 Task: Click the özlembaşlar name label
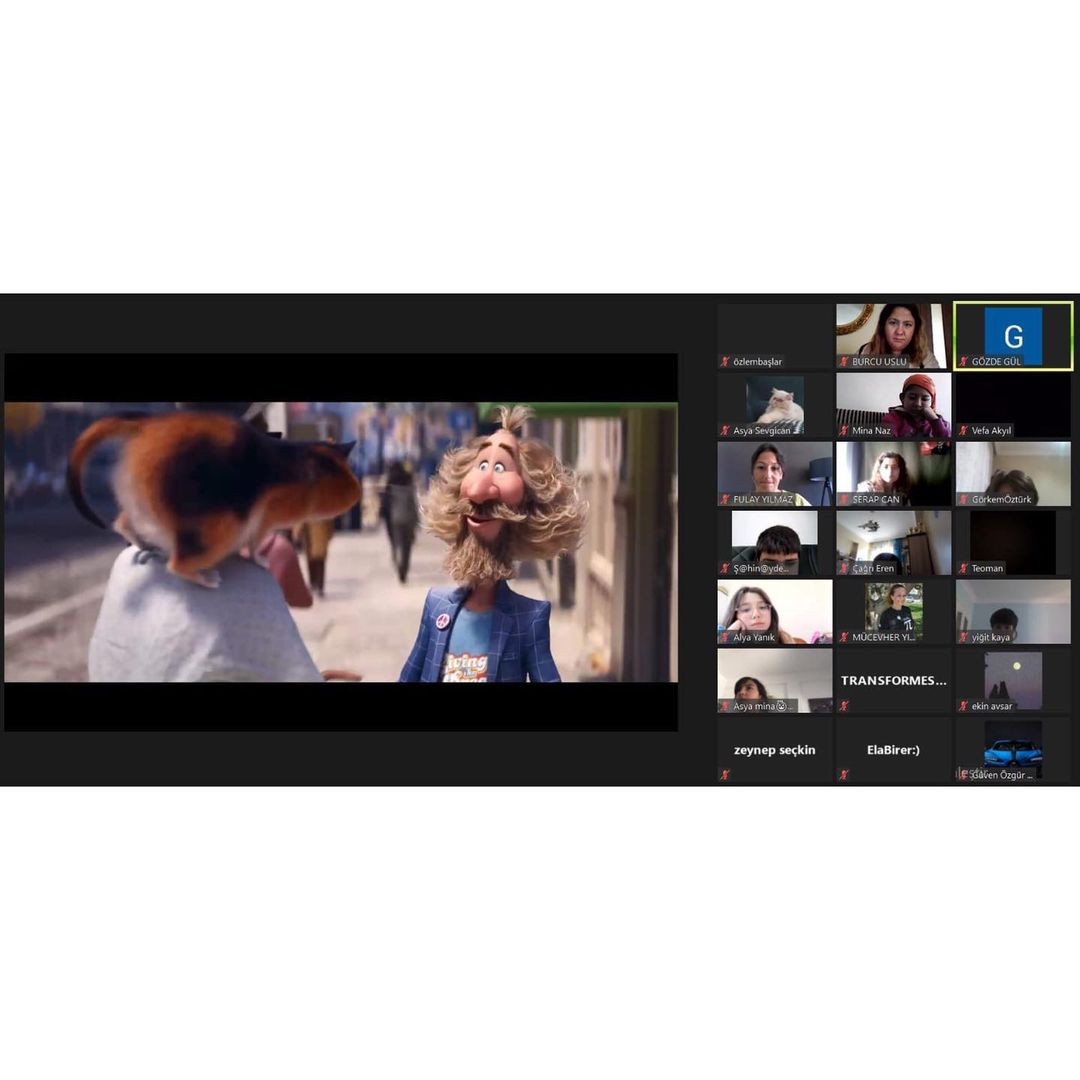758,362
